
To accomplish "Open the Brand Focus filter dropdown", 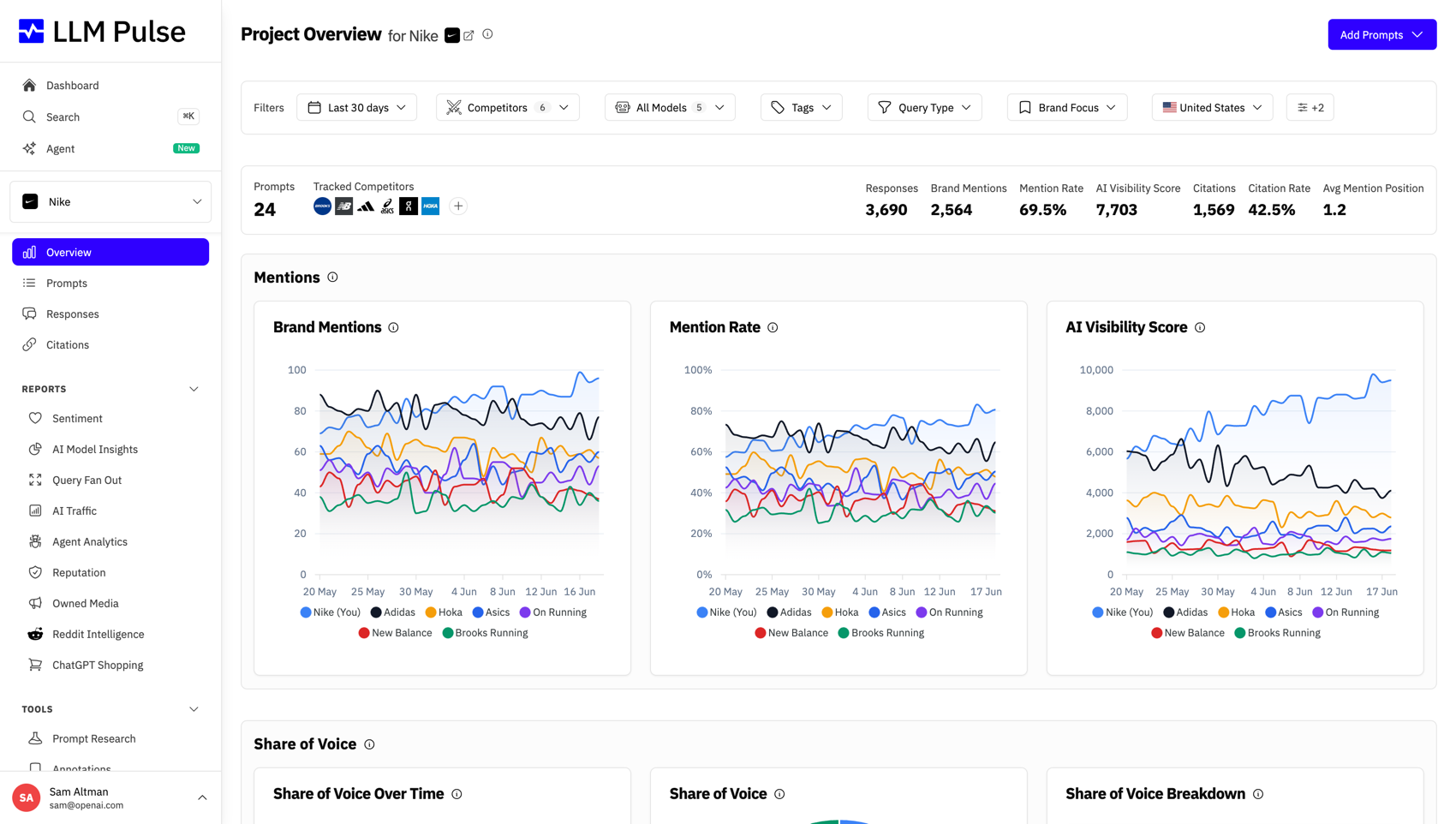I will point(1067,107).
